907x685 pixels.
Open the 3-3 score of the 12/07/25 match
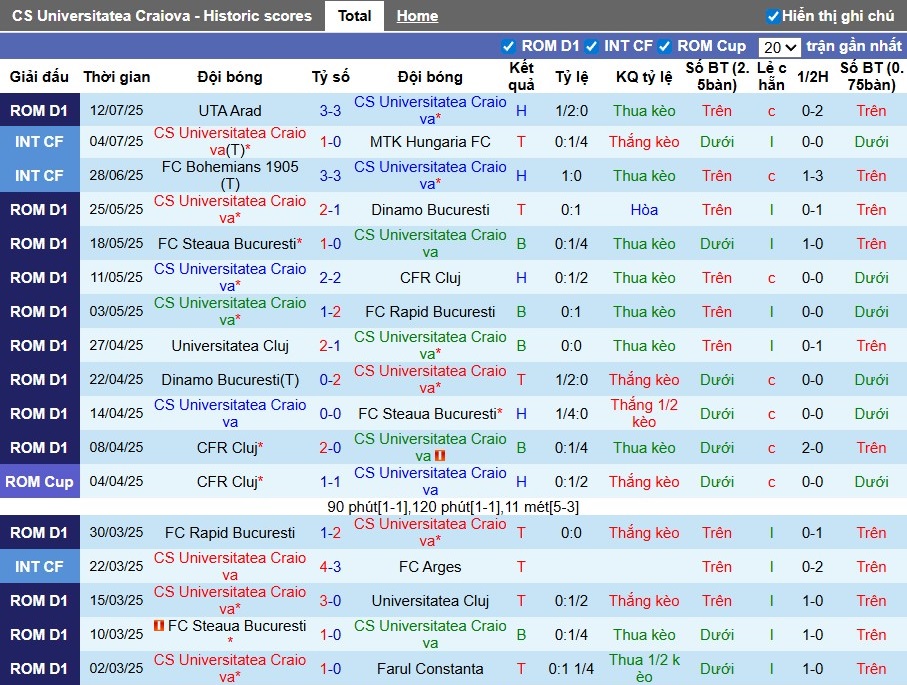click(x=330, y=111)
